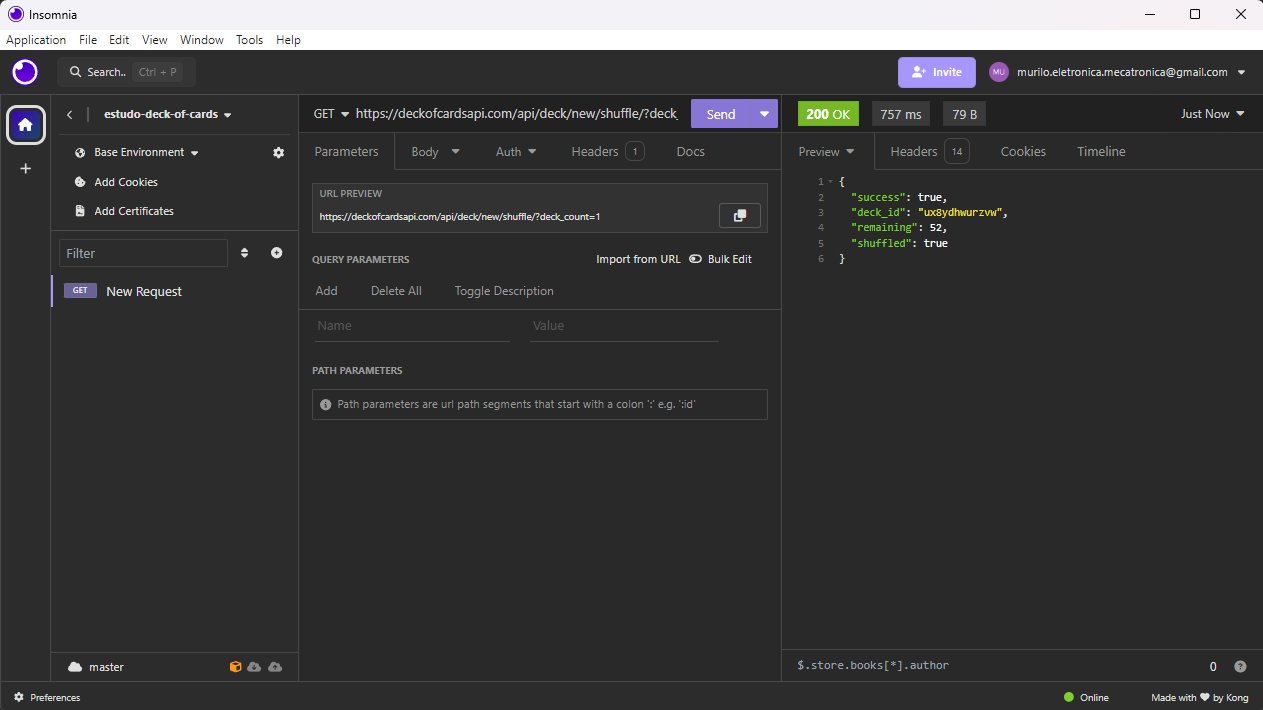Screen dimensions: 1263x710
Task: Switch to the Timeline tab
Action: pyautogui.click(x=1101, y=152)
